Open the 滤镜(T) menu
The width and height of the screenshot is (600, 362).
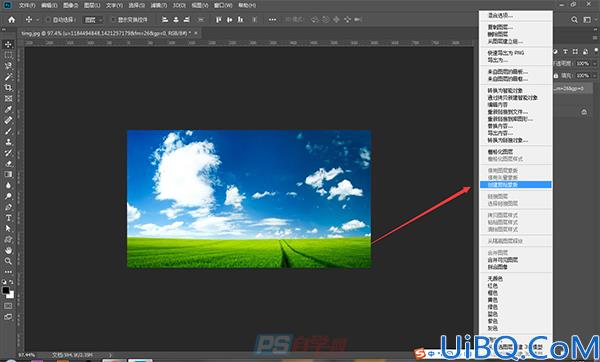click(x=158, y=5)
